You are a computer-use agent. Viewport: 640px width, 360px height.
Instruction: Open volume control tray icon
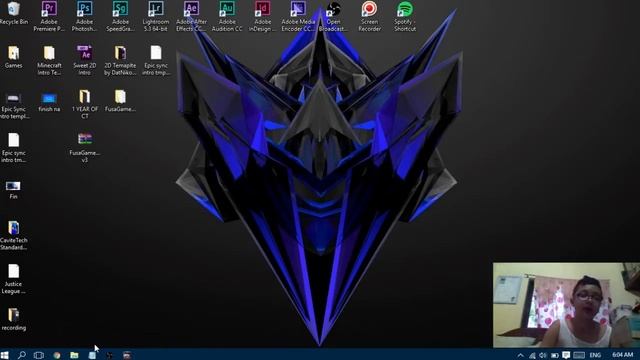point(543,356)
